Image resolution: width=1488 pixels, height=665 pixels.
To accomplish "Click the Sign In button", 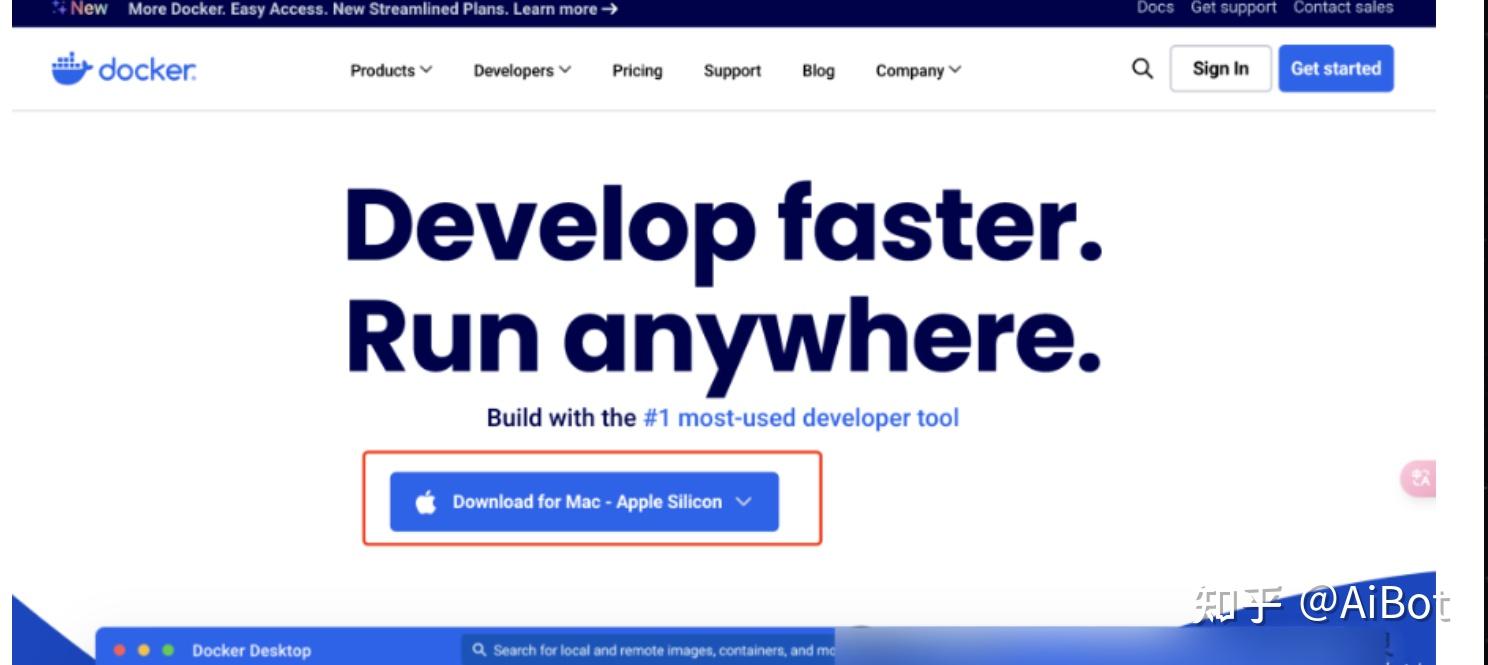I will click(x=1220, y=68).
